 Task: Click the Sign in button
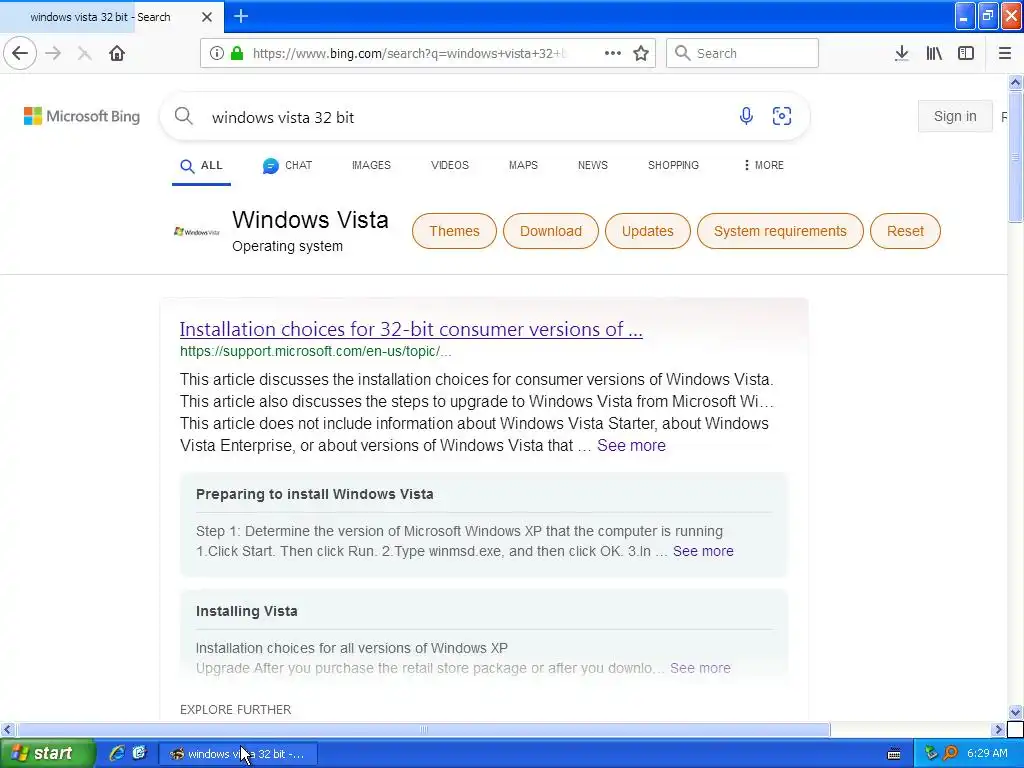[955, 116]
